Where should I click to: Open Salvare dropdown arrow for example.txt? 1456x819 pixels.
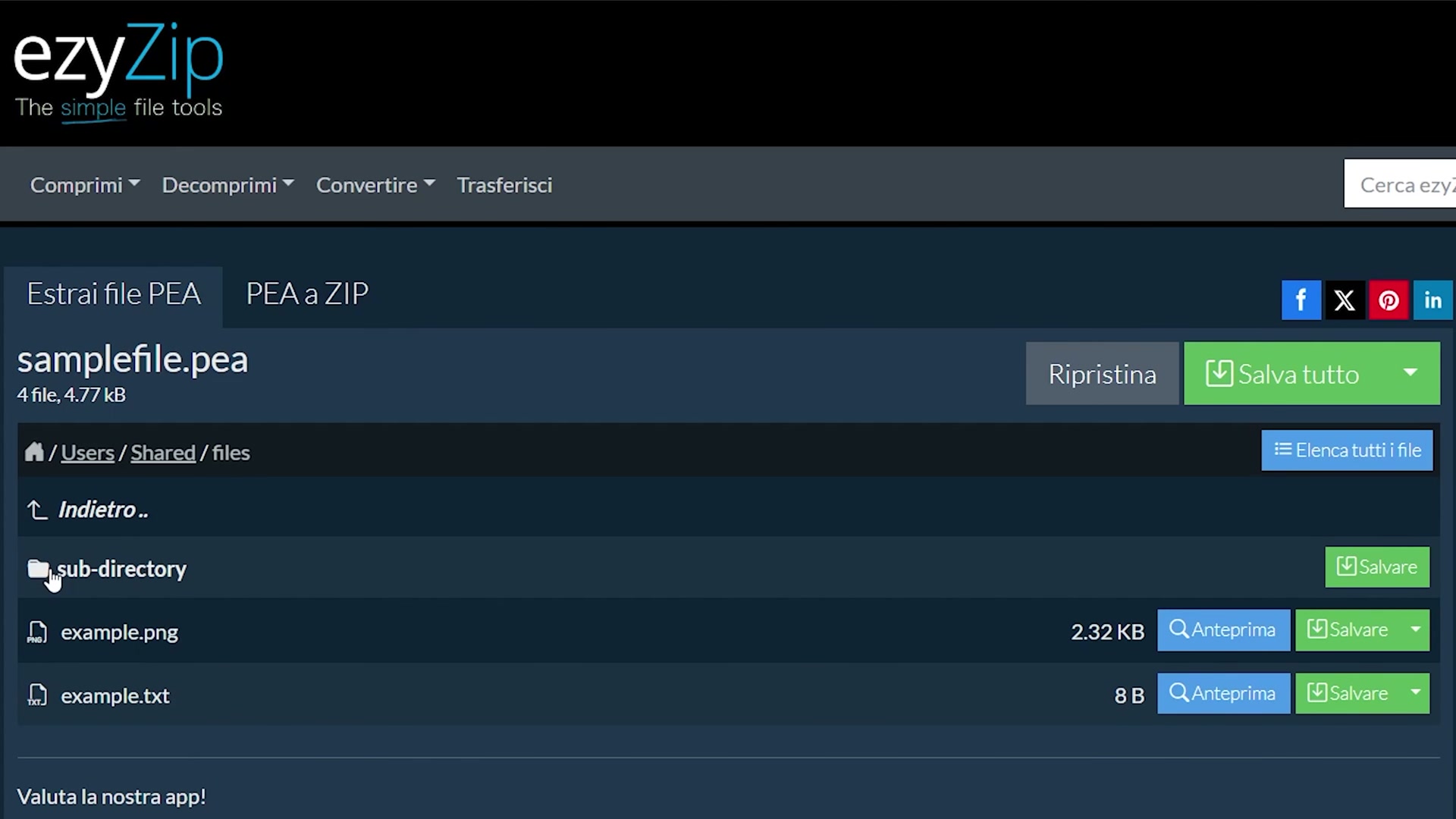(1415, 693)
